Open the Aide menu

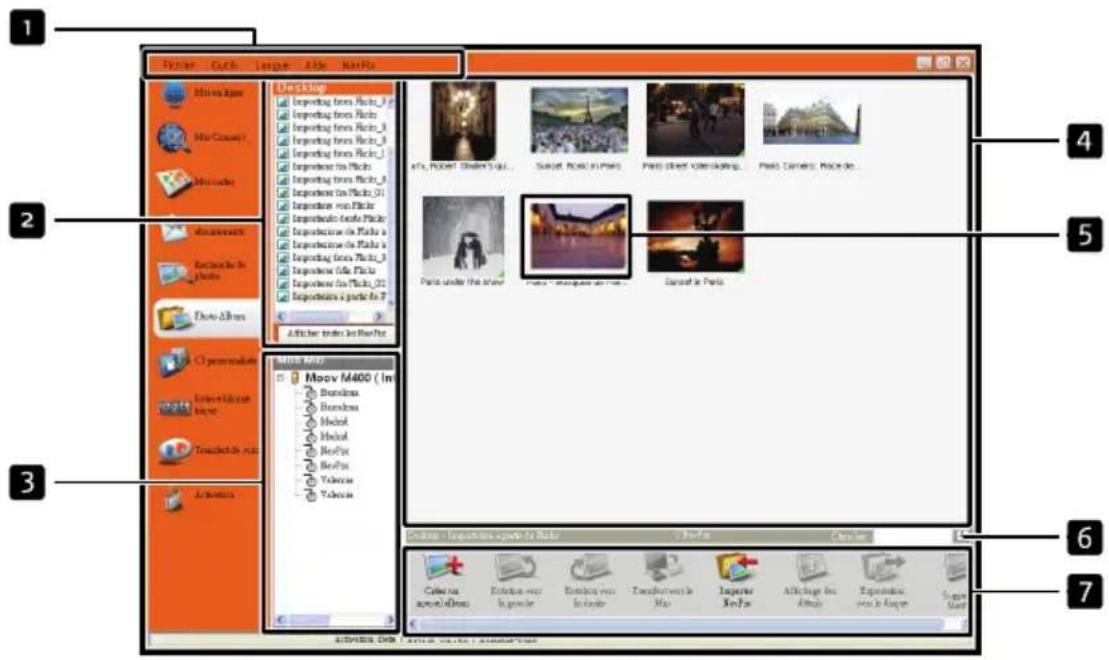[315, 64]
